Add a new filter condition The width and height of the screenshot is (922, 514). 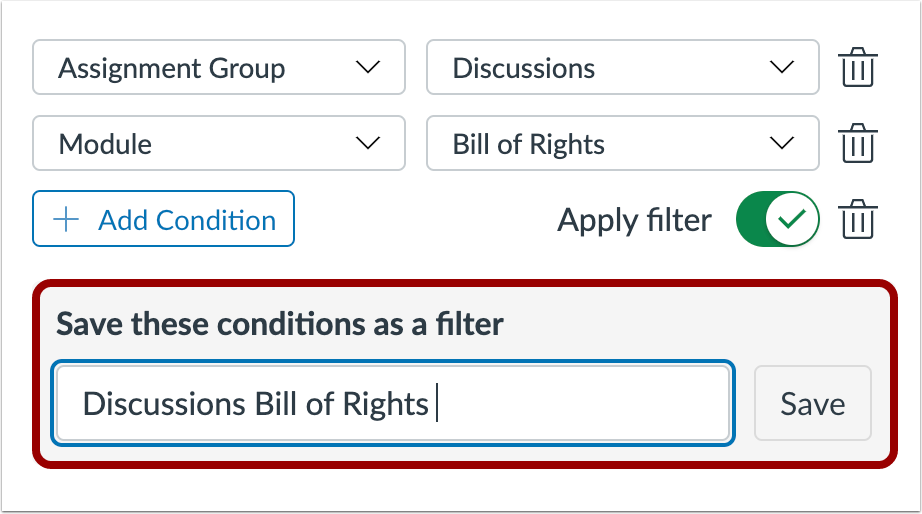(164, 219)
